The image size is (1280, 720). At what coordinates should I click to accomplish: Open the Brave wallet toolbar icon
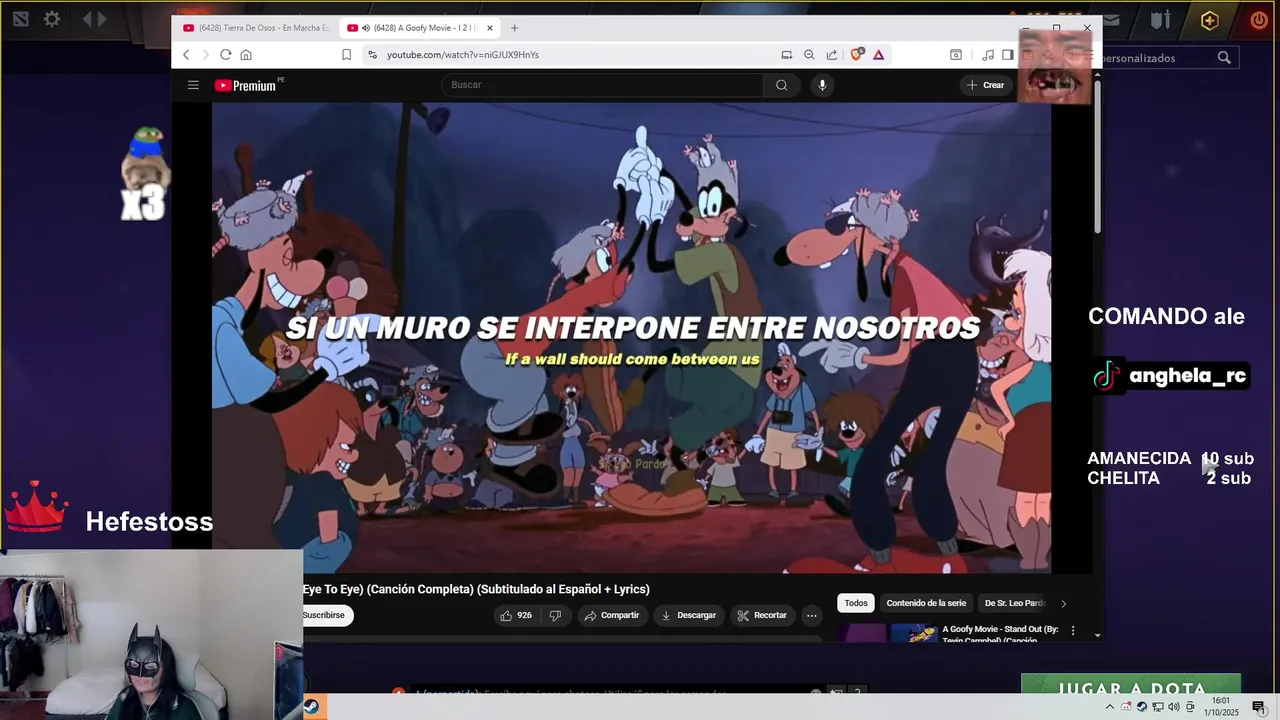coord(956,55)
